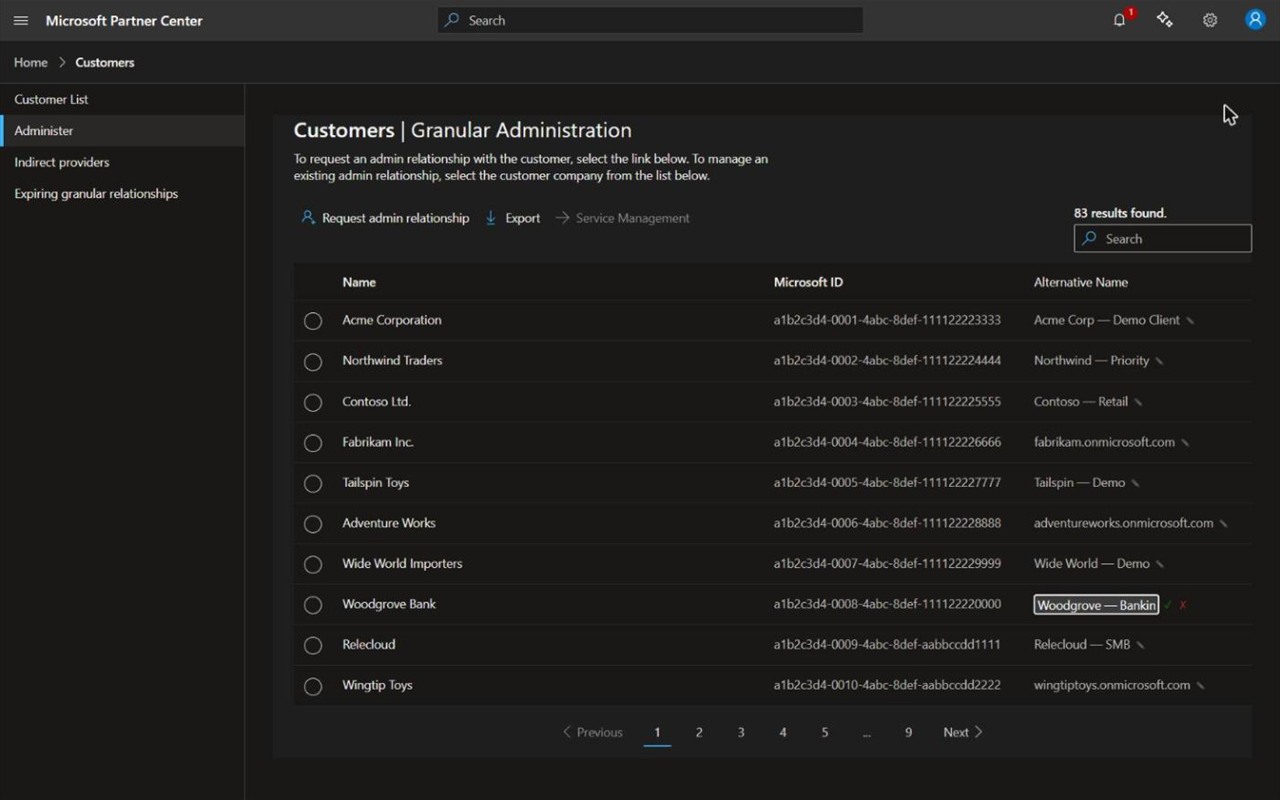Open the notifications bell
This screenshot has width=1280, height=800.
pos(1120,20)
